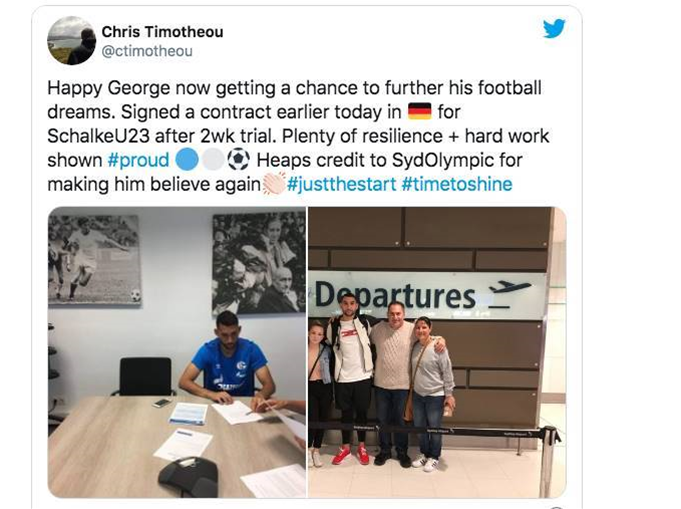The height and width of the screenshot is (509, 681).
Task: Click the white circle emoji
Action: pos(213,159)
